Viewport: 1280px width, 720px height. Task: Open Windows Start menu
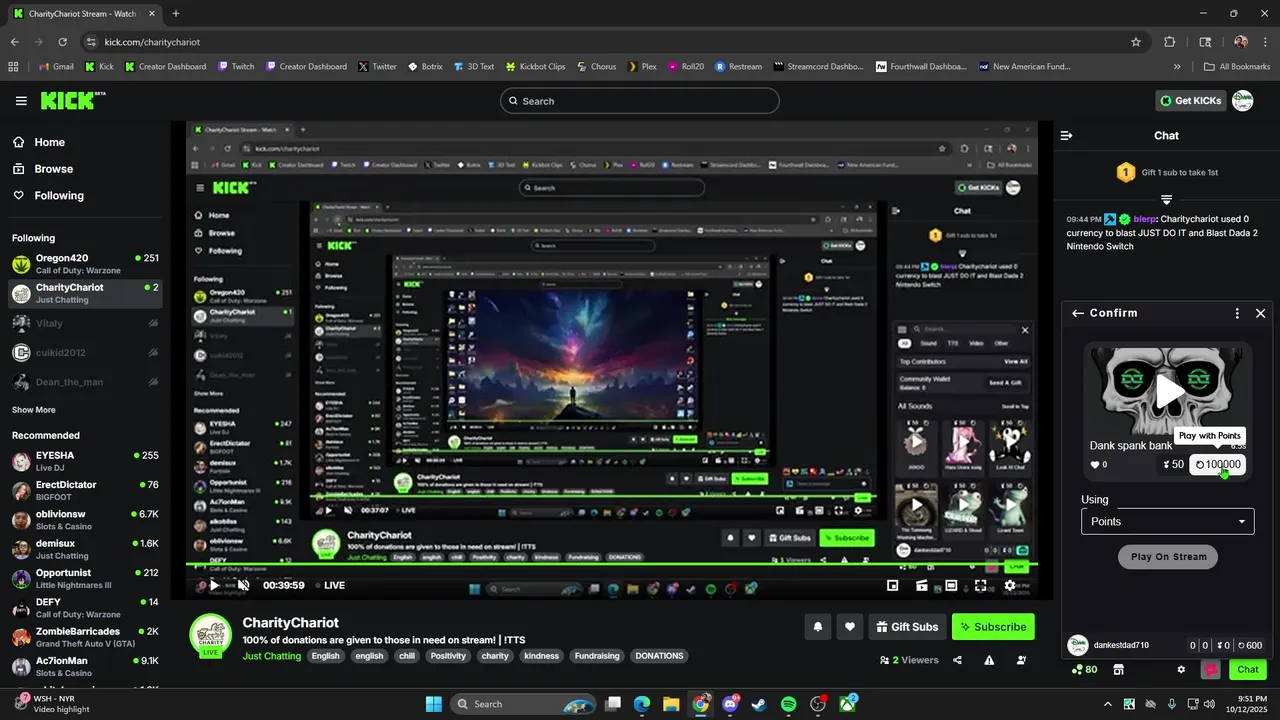pos(433,704)
